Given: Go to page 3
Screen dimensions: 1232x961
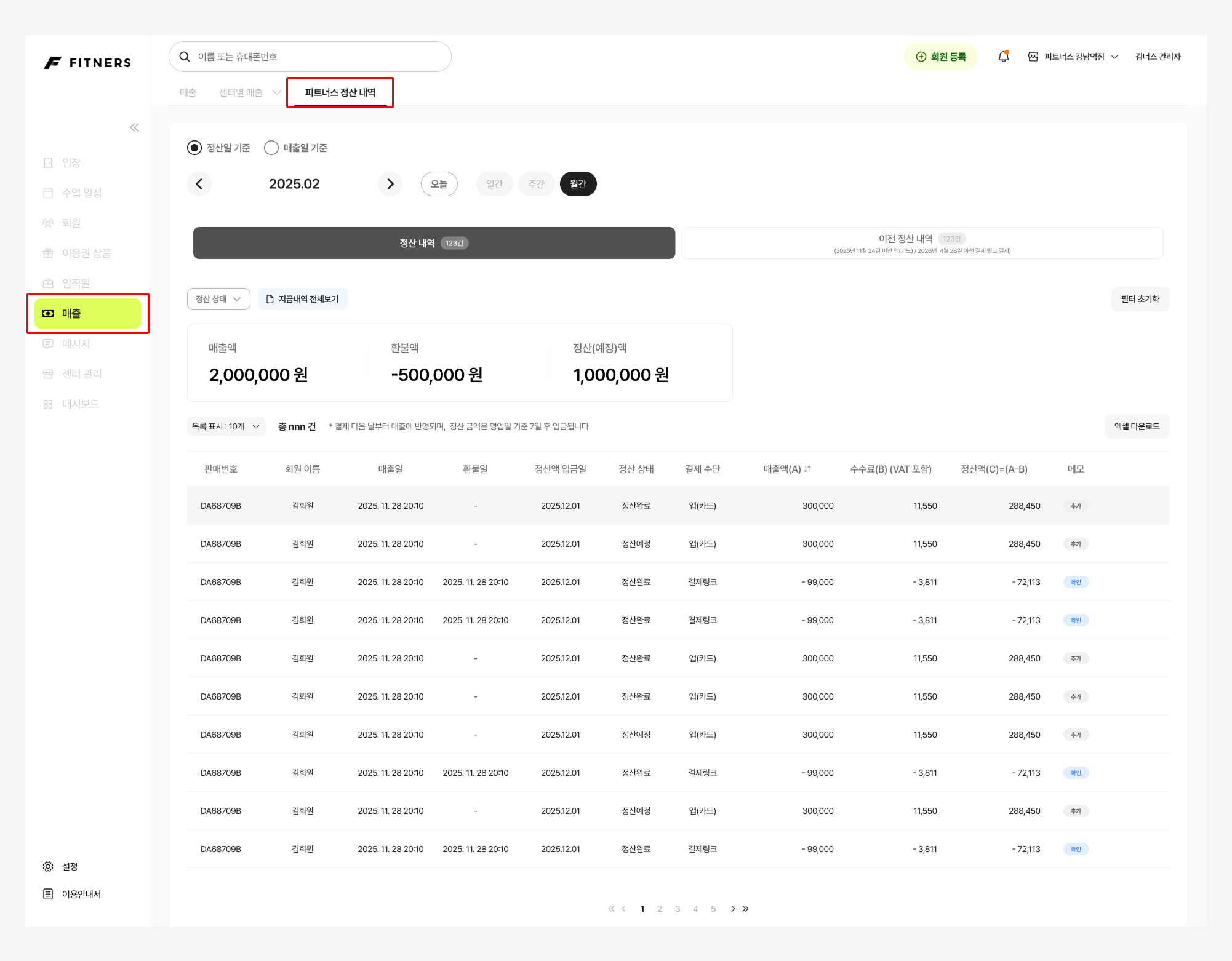Looking at the screenshot, I should click(x=678, y=909).
